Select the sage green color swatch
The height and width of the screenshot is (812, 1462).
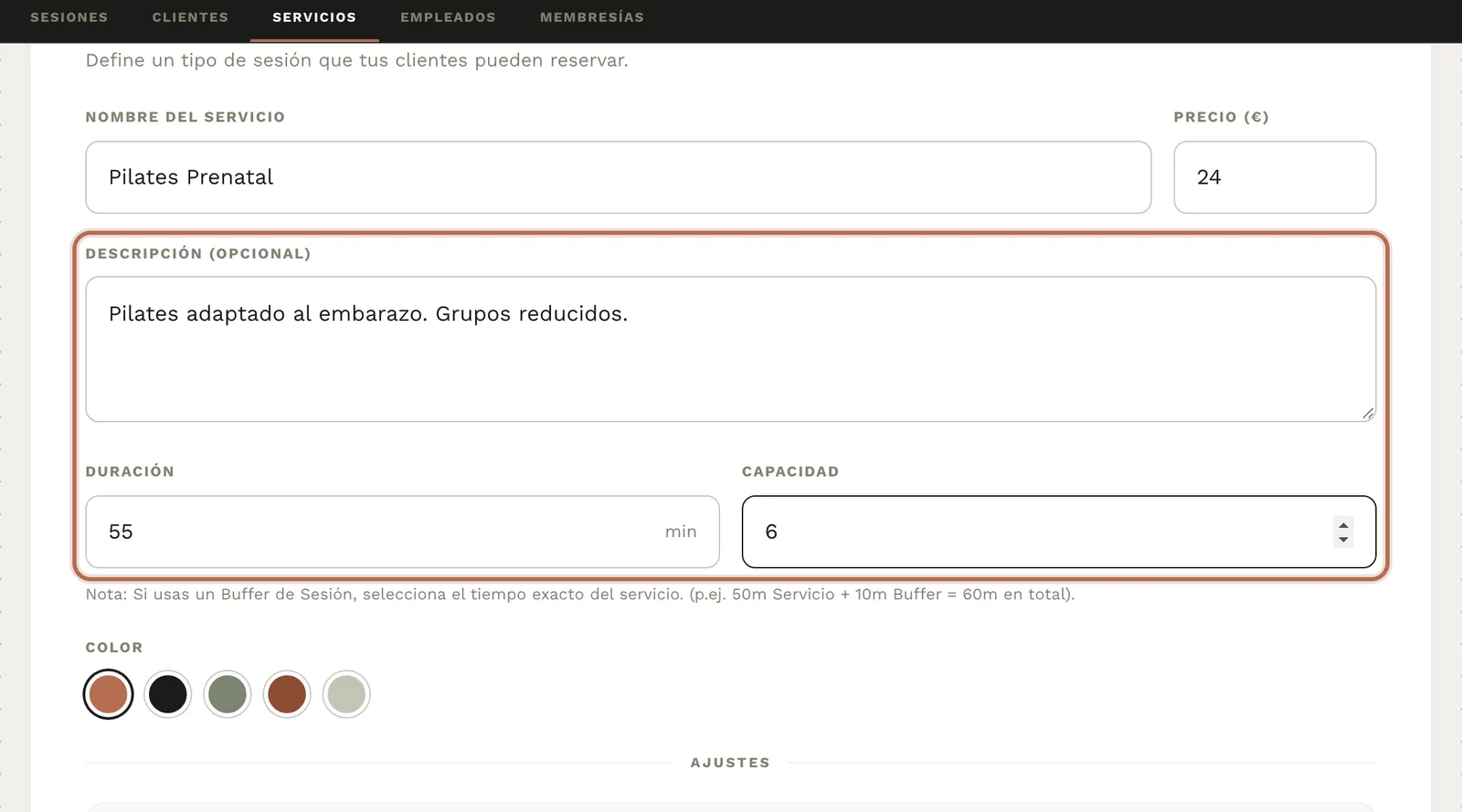pos(228,694)
